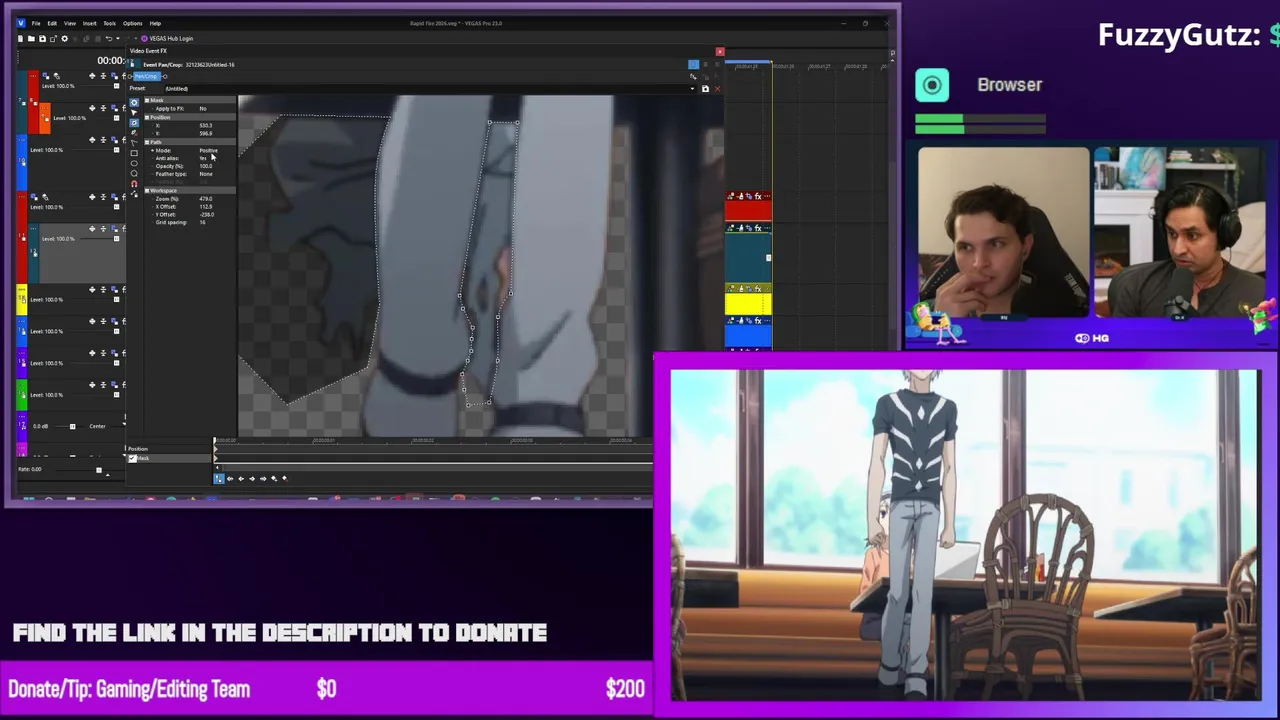Open the Help menu
Viewport: 1280px width, 720px height.
pos(155,23)
